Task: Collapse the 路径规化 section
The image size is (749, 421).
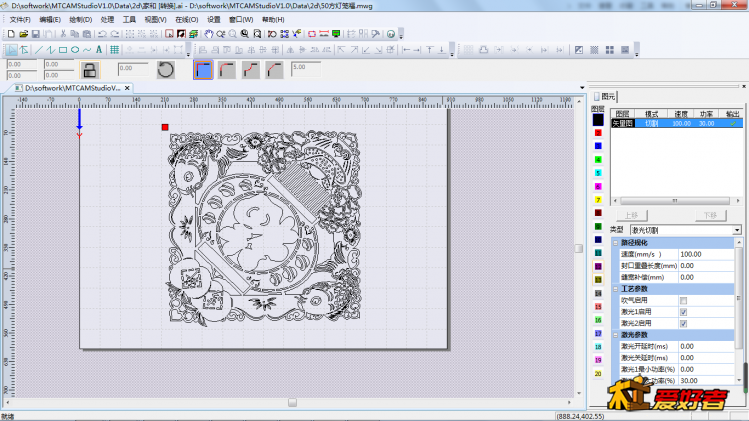Action: point(616,243)
